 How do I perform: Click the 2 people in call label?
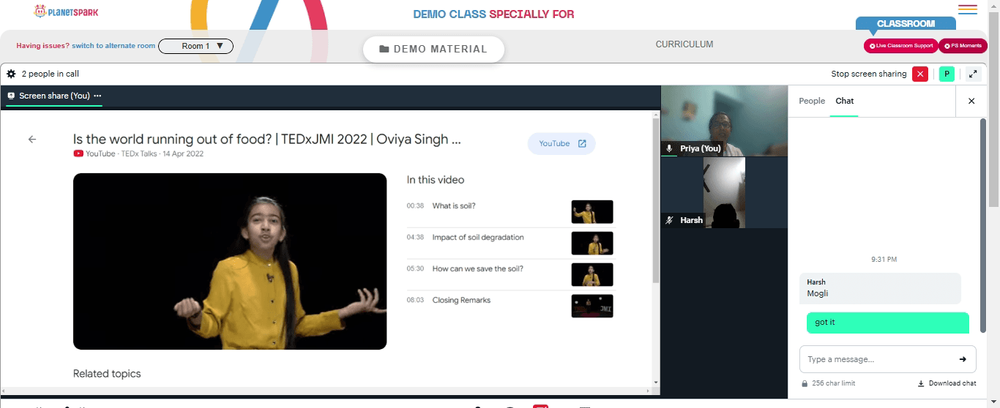(x=50, y=74)
